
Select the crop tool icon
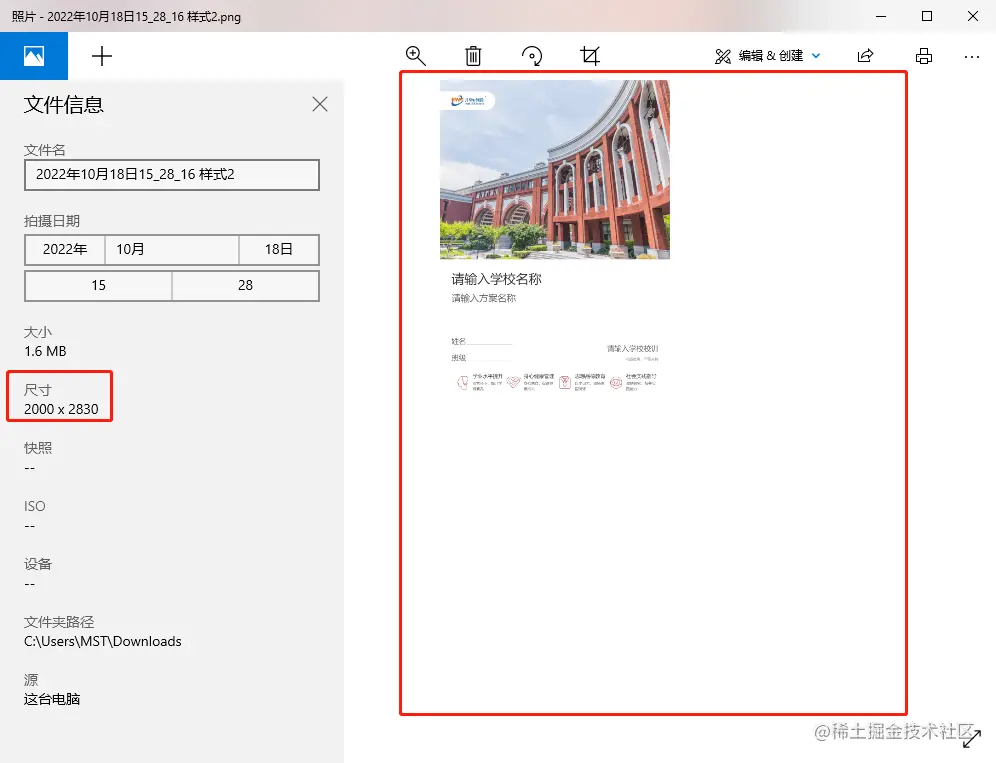(x=590, y=56)
